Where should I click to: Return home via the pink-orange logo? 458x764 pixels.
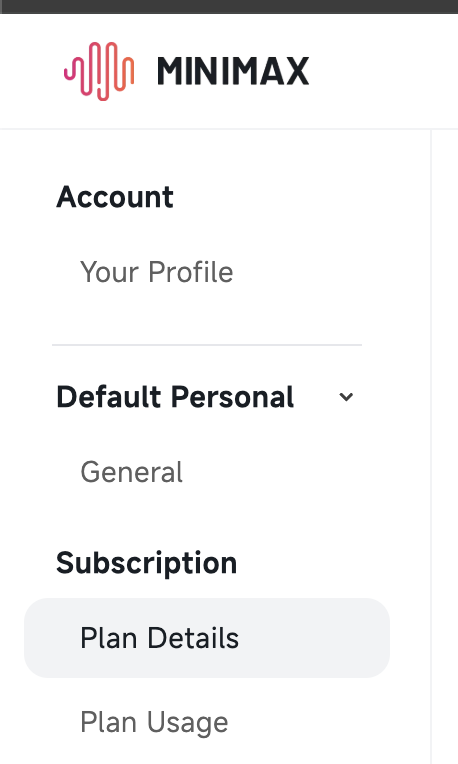[x=99, y=71]
